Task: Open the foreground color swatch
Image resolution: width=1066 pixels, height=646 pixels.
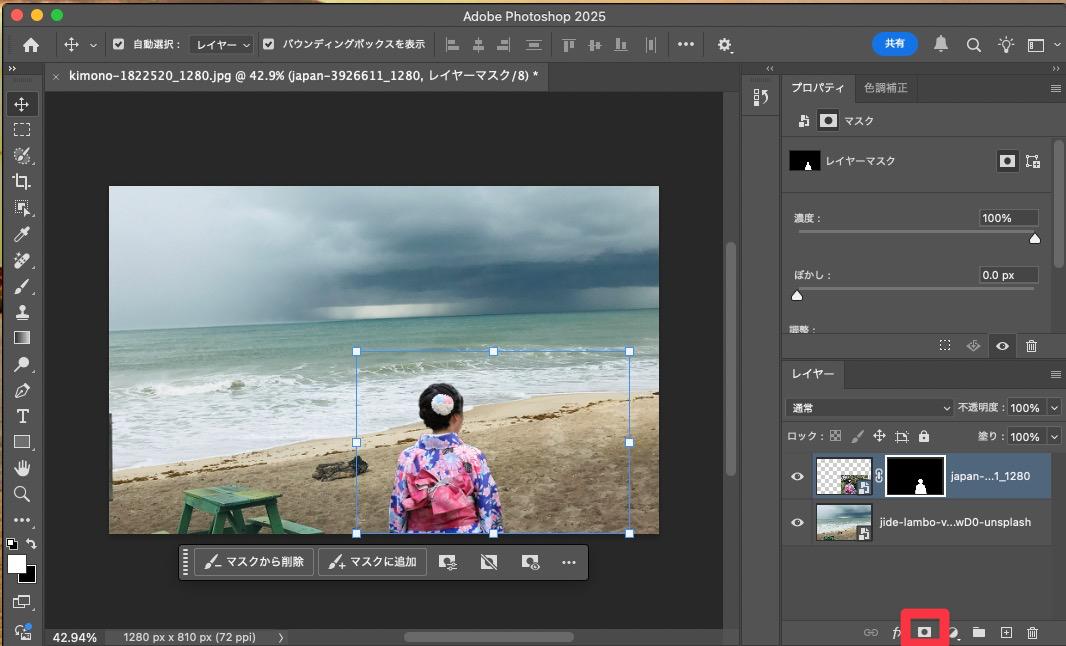Action: pos(16,564)
